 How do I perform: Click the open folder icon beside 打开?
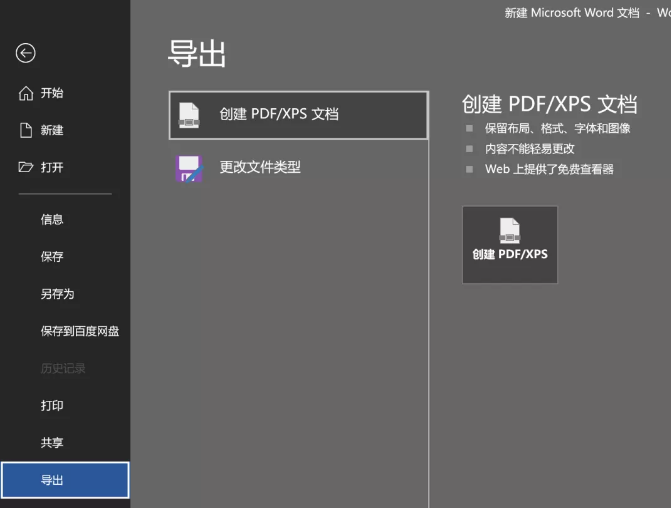point(26,167)
